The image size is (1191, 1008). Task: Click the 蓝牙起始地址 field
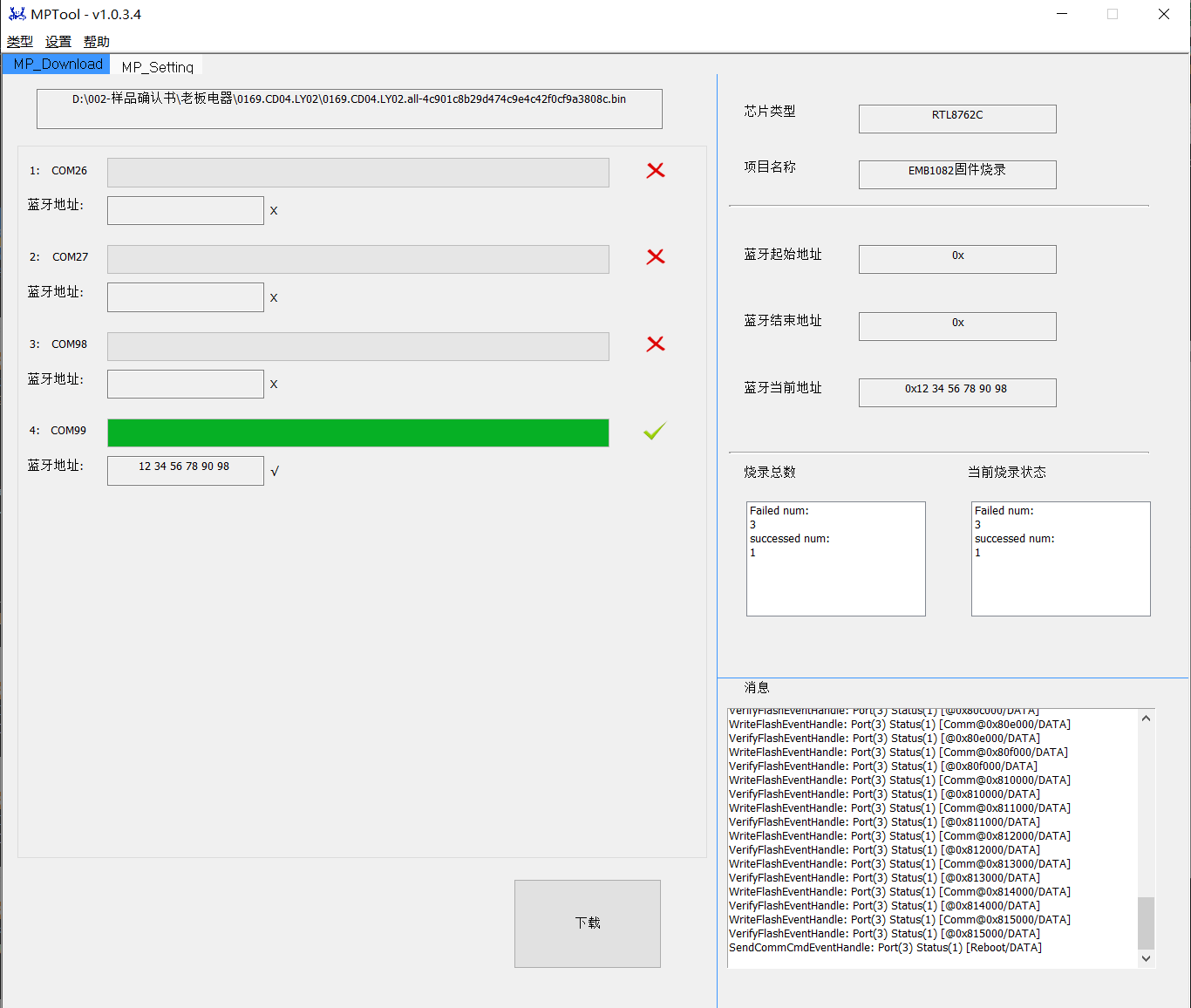957,259
